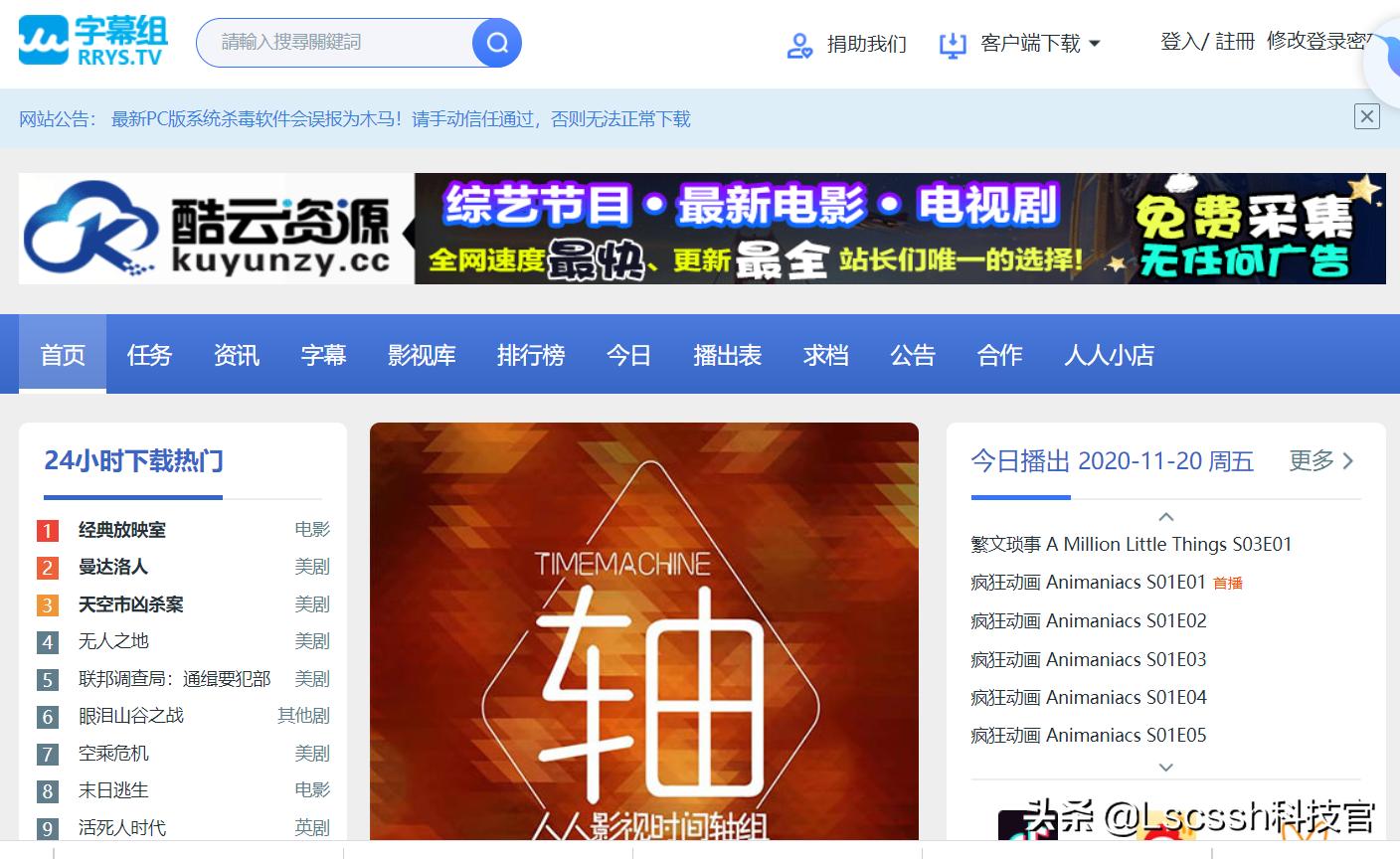
Task: Click the 24小时下载热门 heading
Action: [133, 461]
